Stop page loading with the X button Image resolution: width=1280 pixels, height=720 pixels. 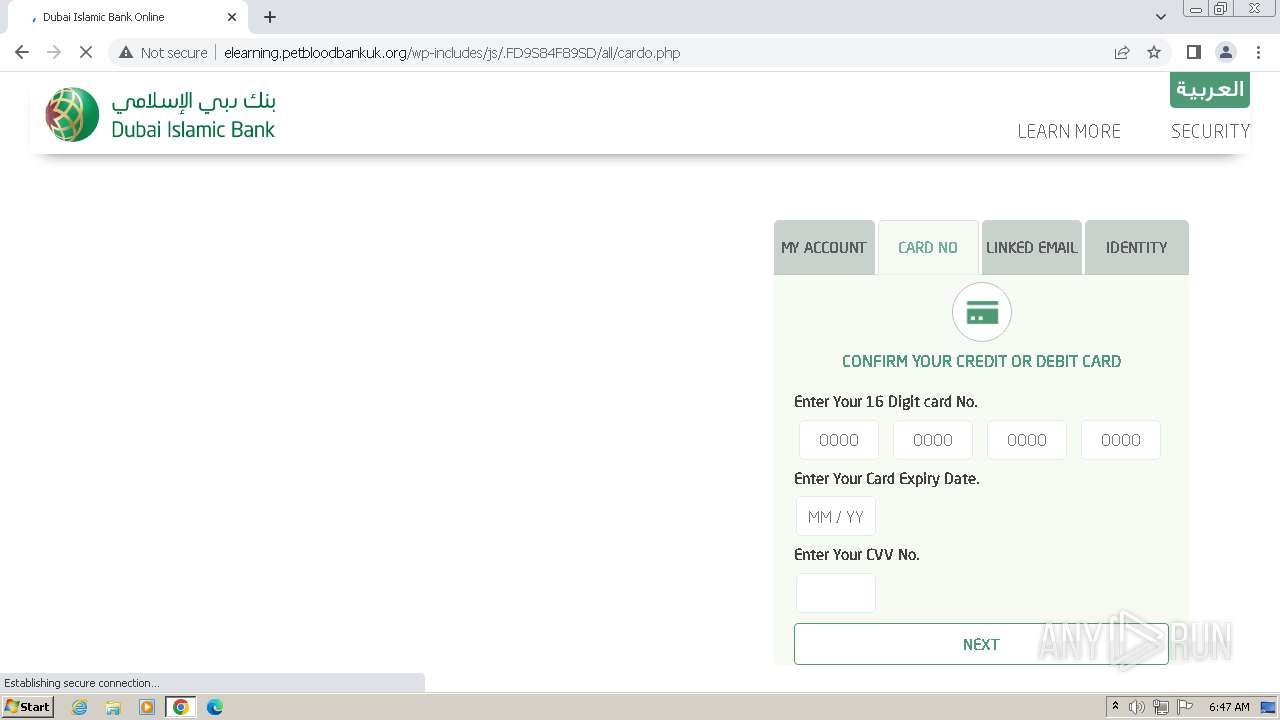tap(86, 52)
